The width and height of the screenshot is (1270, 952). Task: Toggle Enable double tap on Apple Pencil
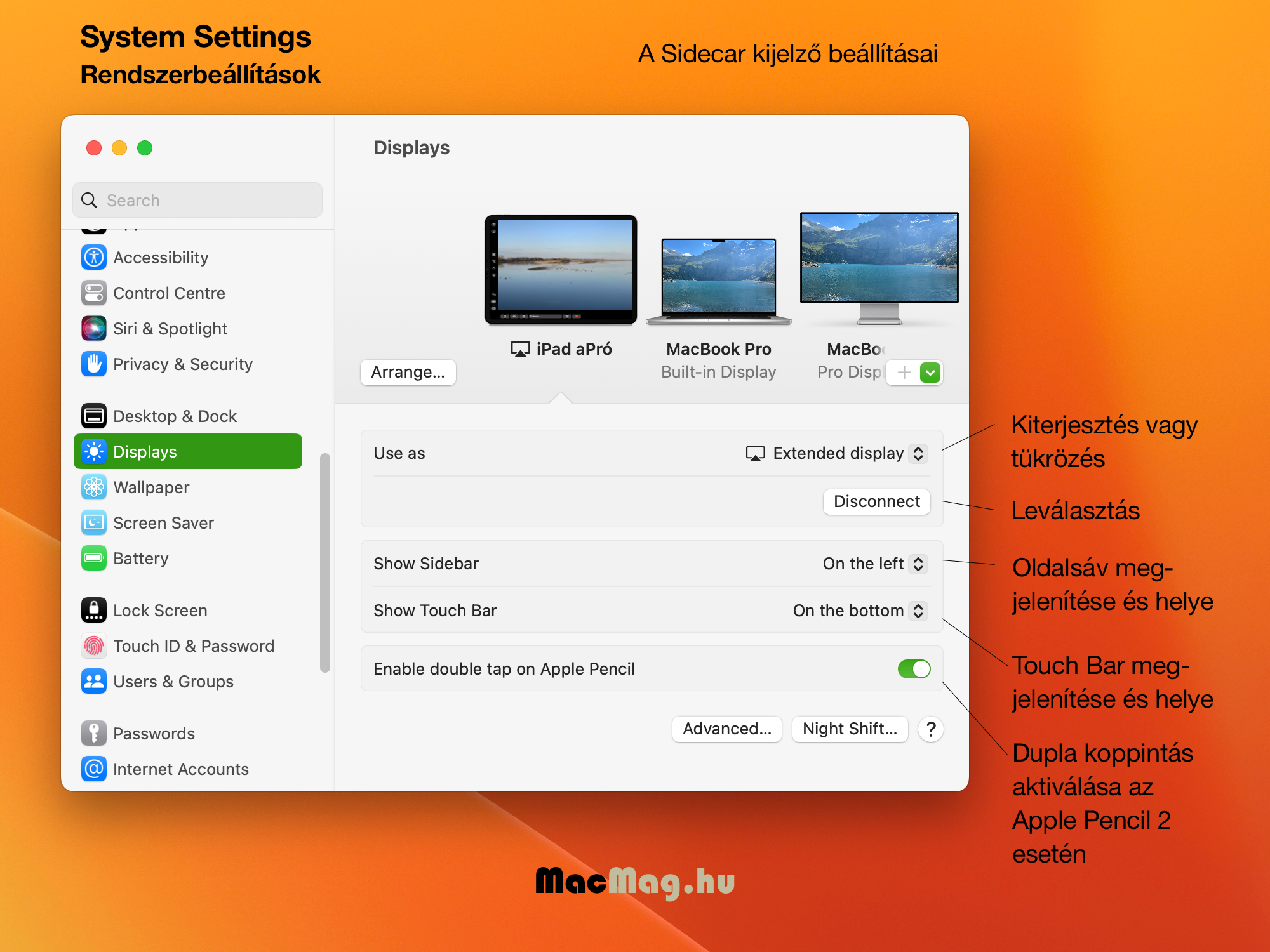pos(914,669)
